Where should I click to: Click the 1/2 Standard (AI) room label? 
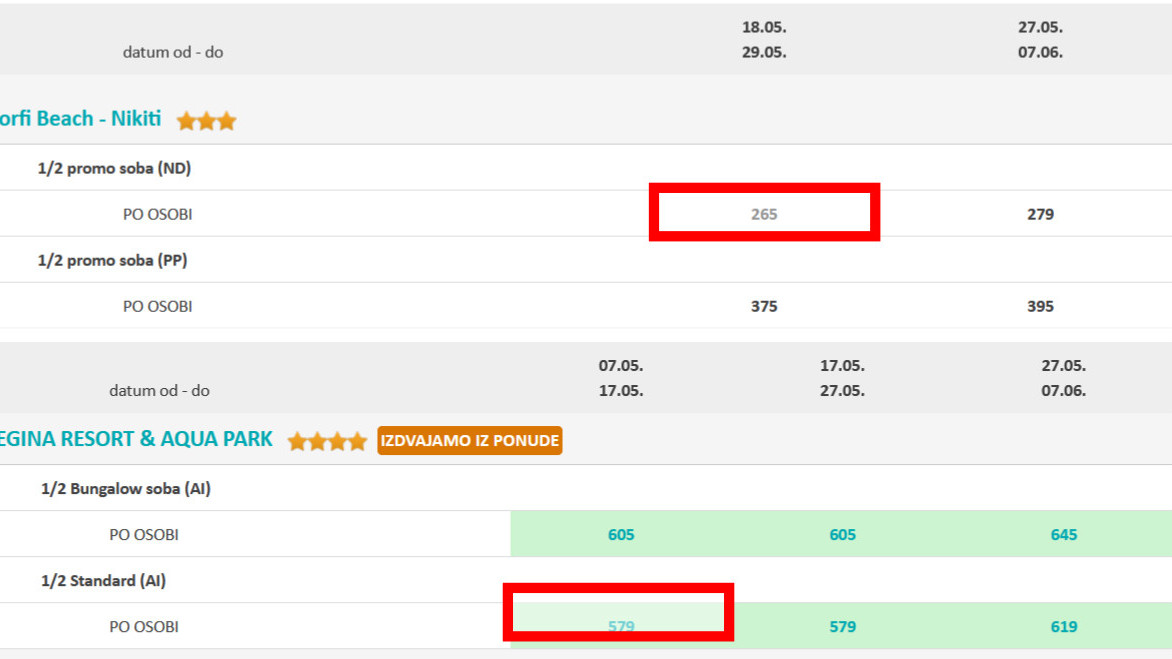(103, 581)
